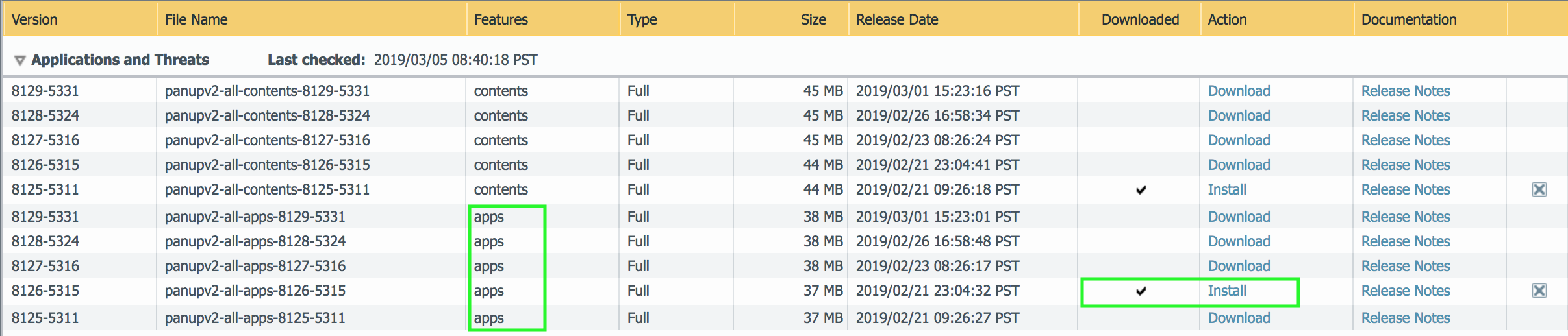Click Install for panupv2-all-apps-8126-5315

[x=1226, y=291]
